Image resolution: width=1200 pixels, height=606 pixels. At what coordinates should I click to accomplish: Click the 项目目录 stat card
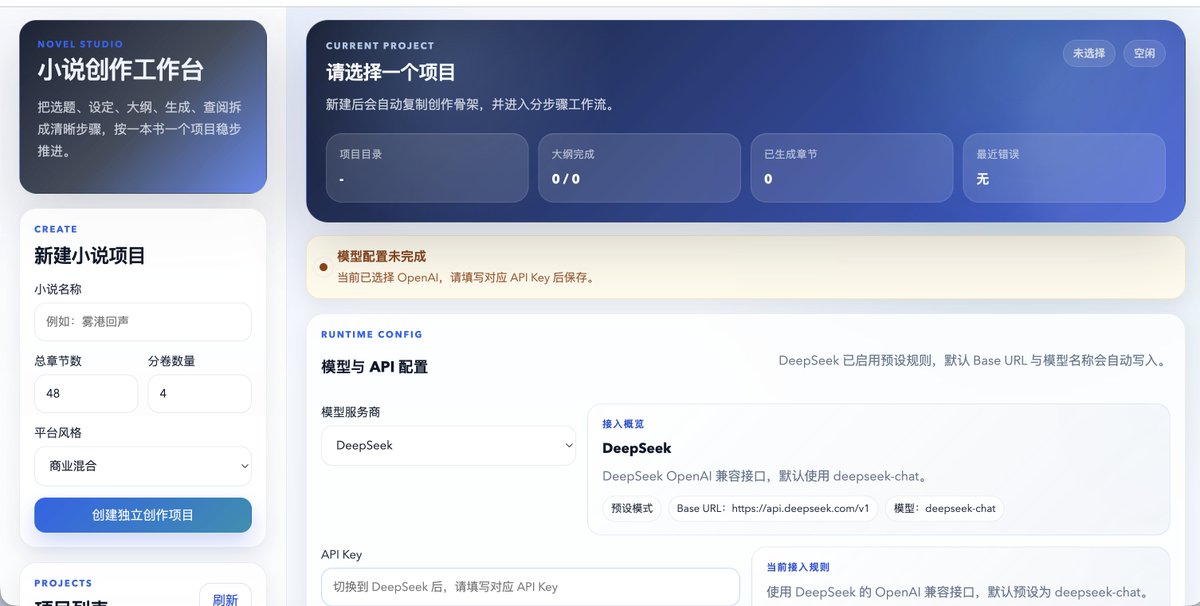point(427,168)
